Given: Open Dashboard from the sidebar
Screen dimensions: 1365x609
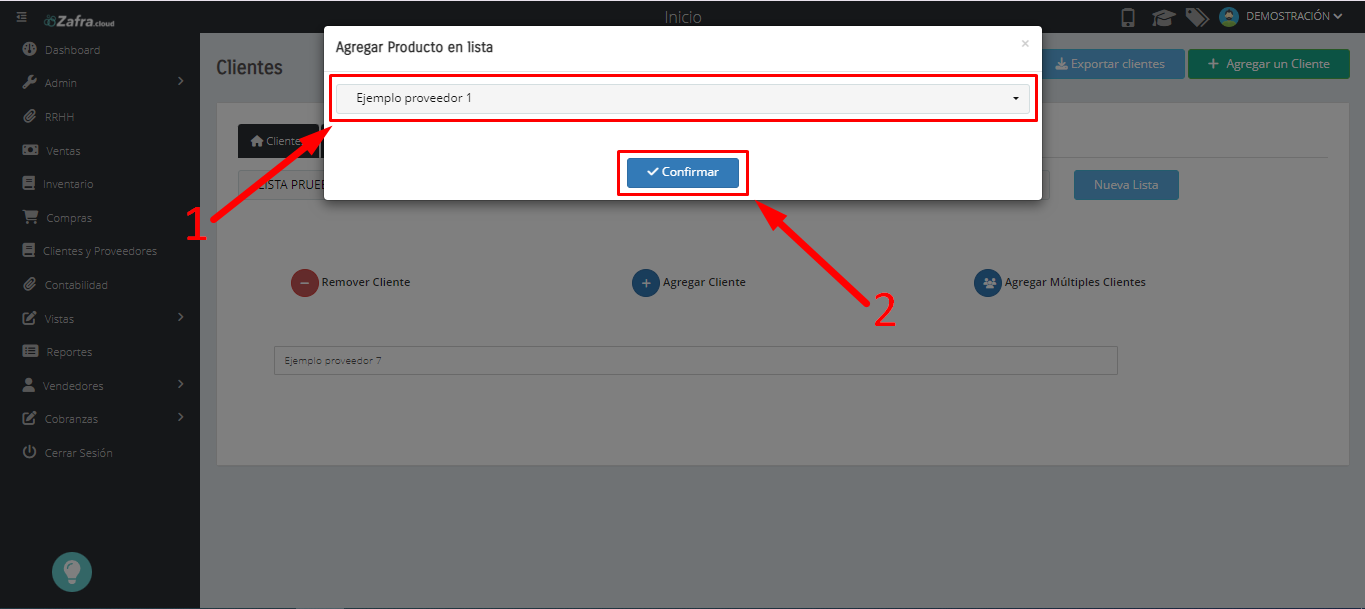Looking at the screenshot, I should point(72,50).
